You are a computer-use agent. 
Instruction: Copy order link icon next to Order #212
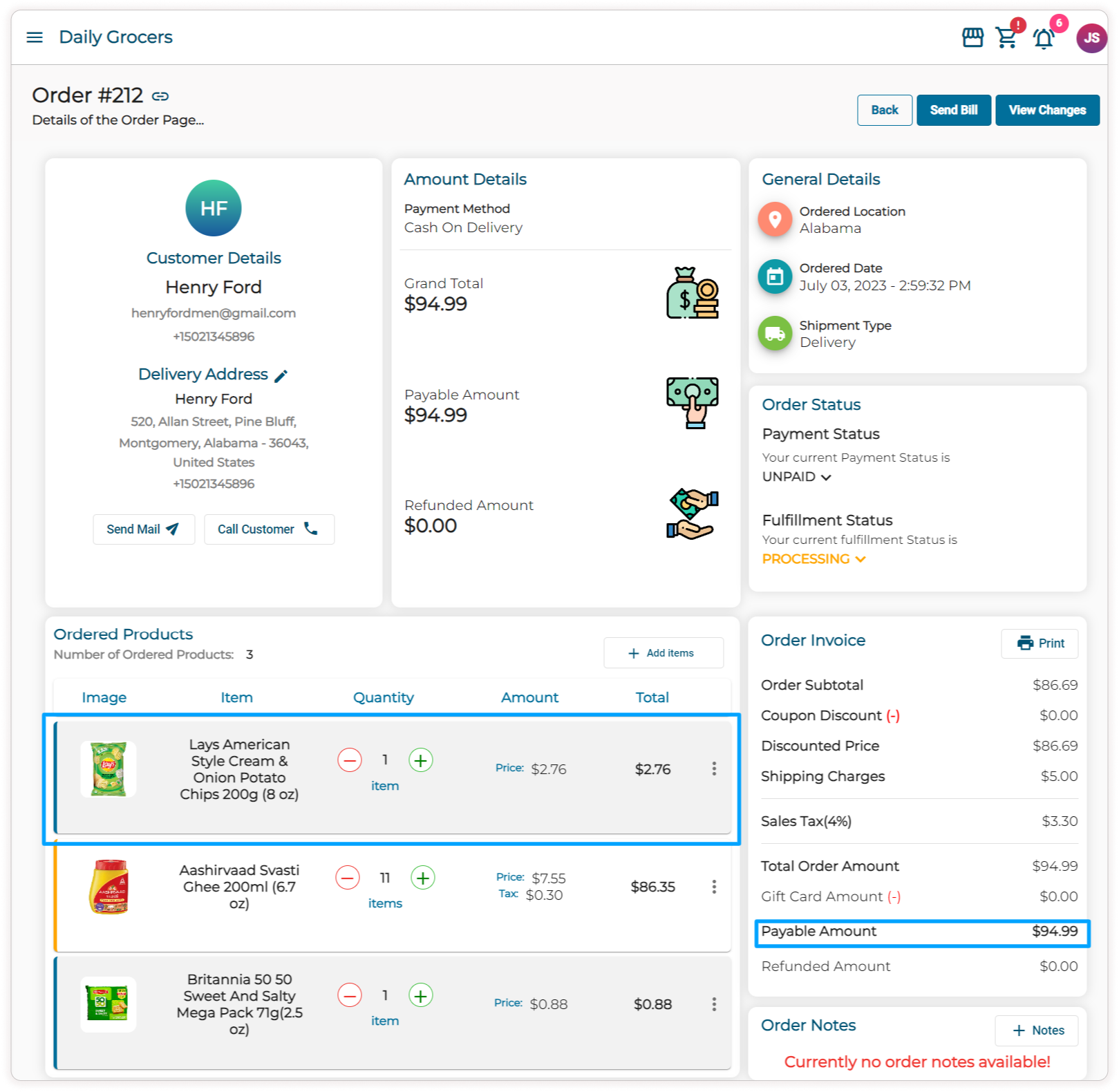[x=160, y=96]
